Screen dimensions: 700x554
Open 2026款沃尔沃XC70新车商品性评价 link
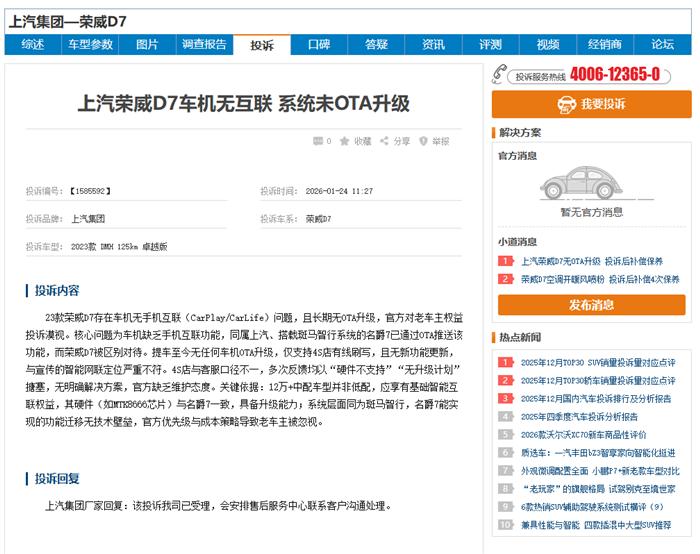click(x=584, y=434)
